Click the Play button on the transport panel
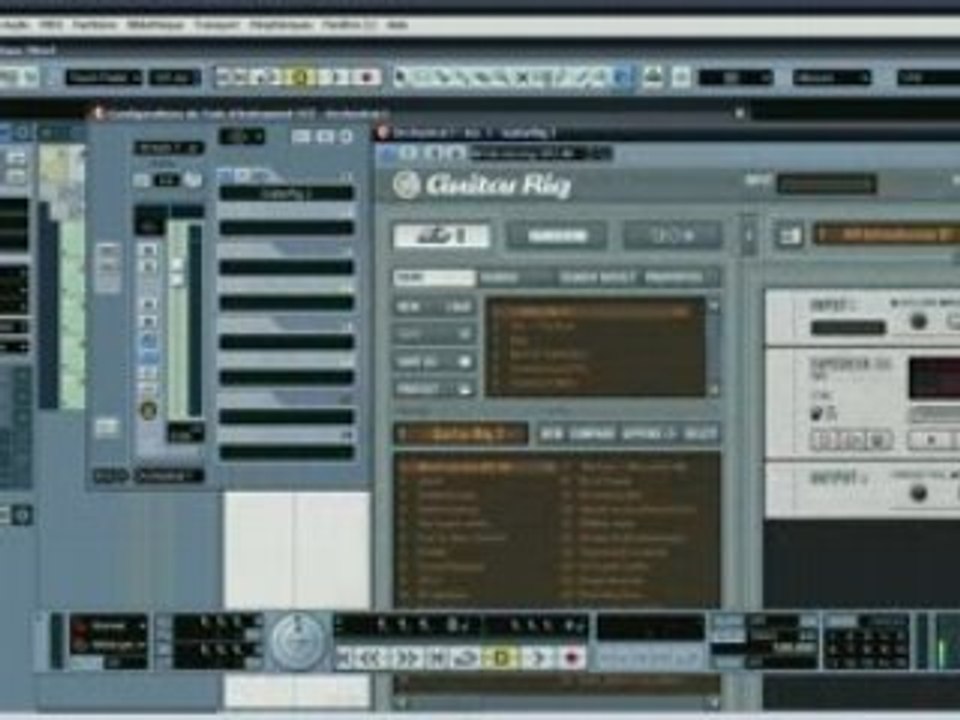Viewport: 960px width, 720px height. point(538,658)
